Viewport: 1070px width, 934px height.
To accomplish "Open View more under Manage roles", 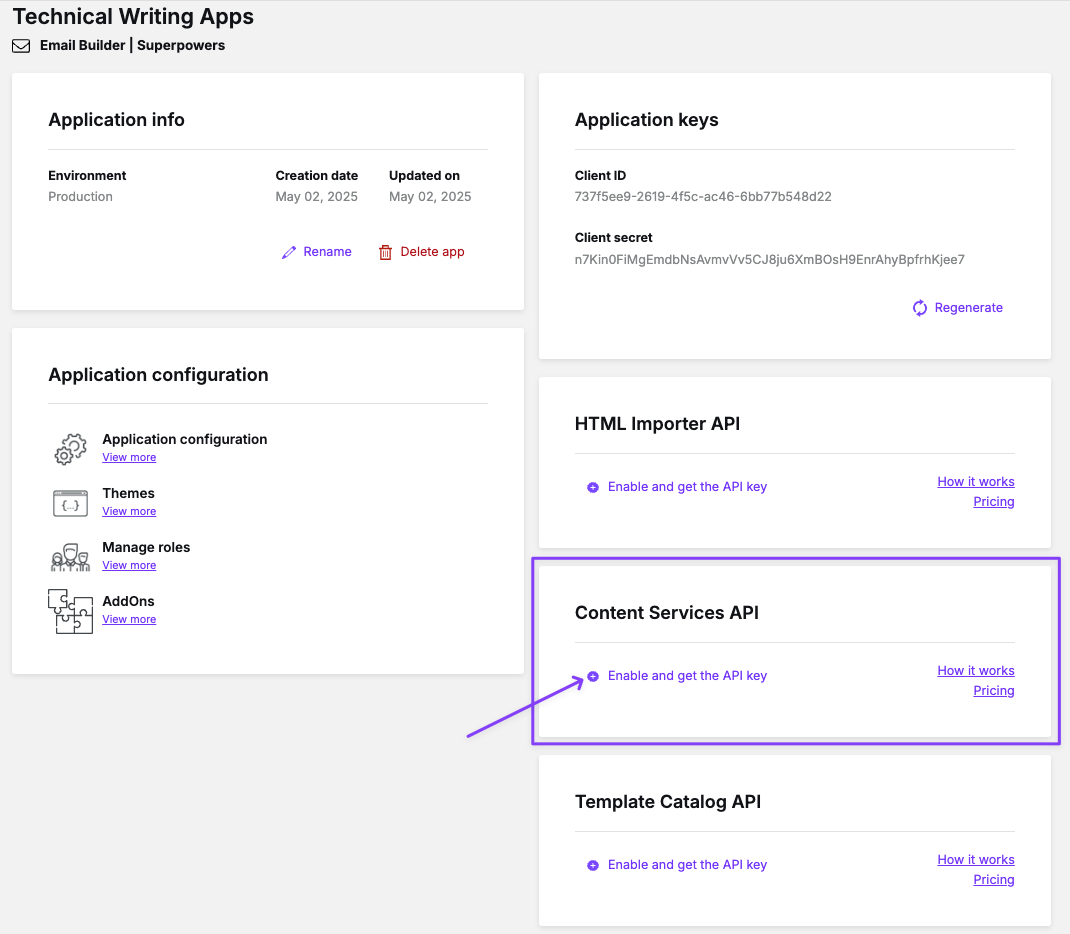I will tap(129, 566).
